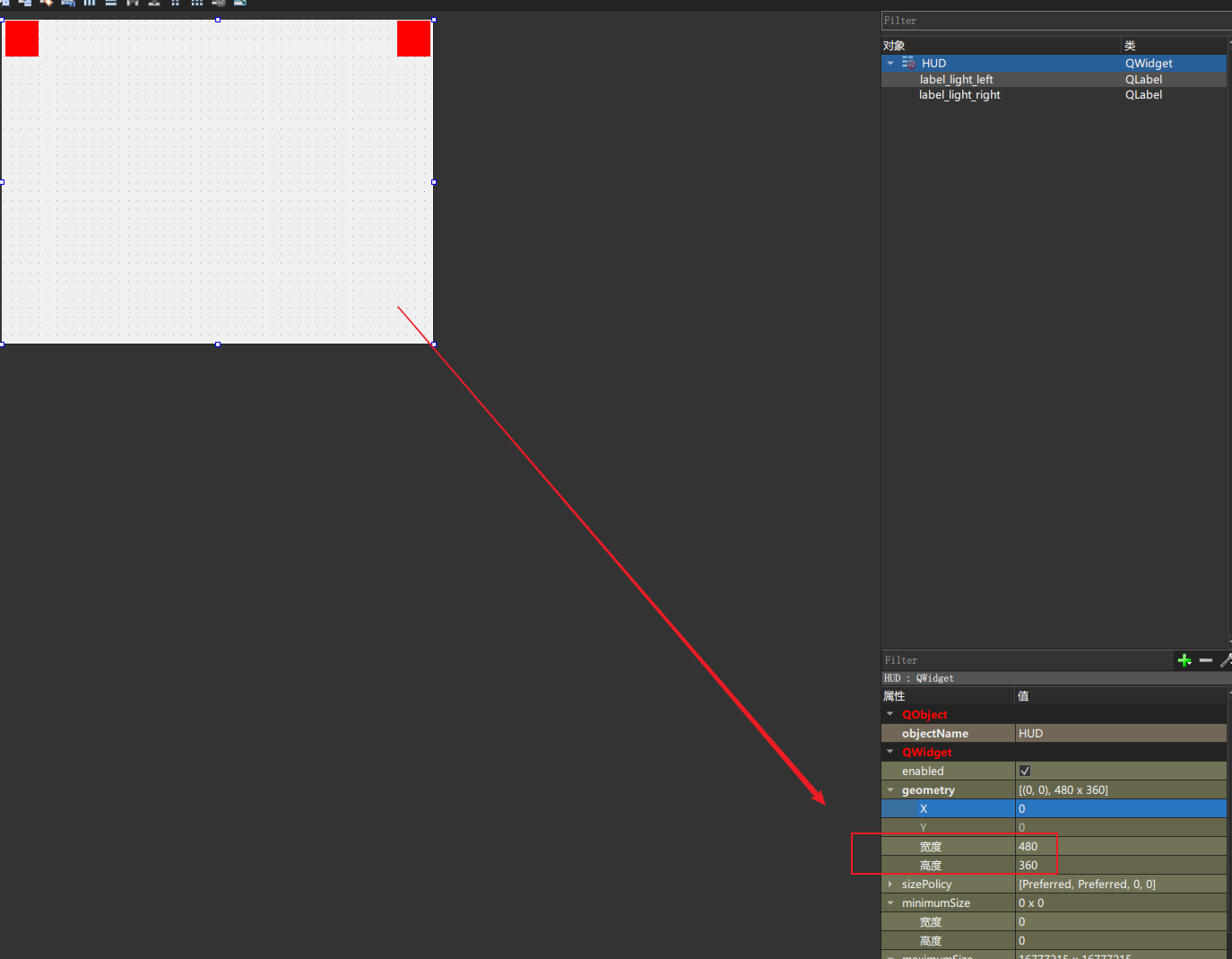
Task: Click the geometry 宽度 value 480
Action: click(x=1121, y=846)
